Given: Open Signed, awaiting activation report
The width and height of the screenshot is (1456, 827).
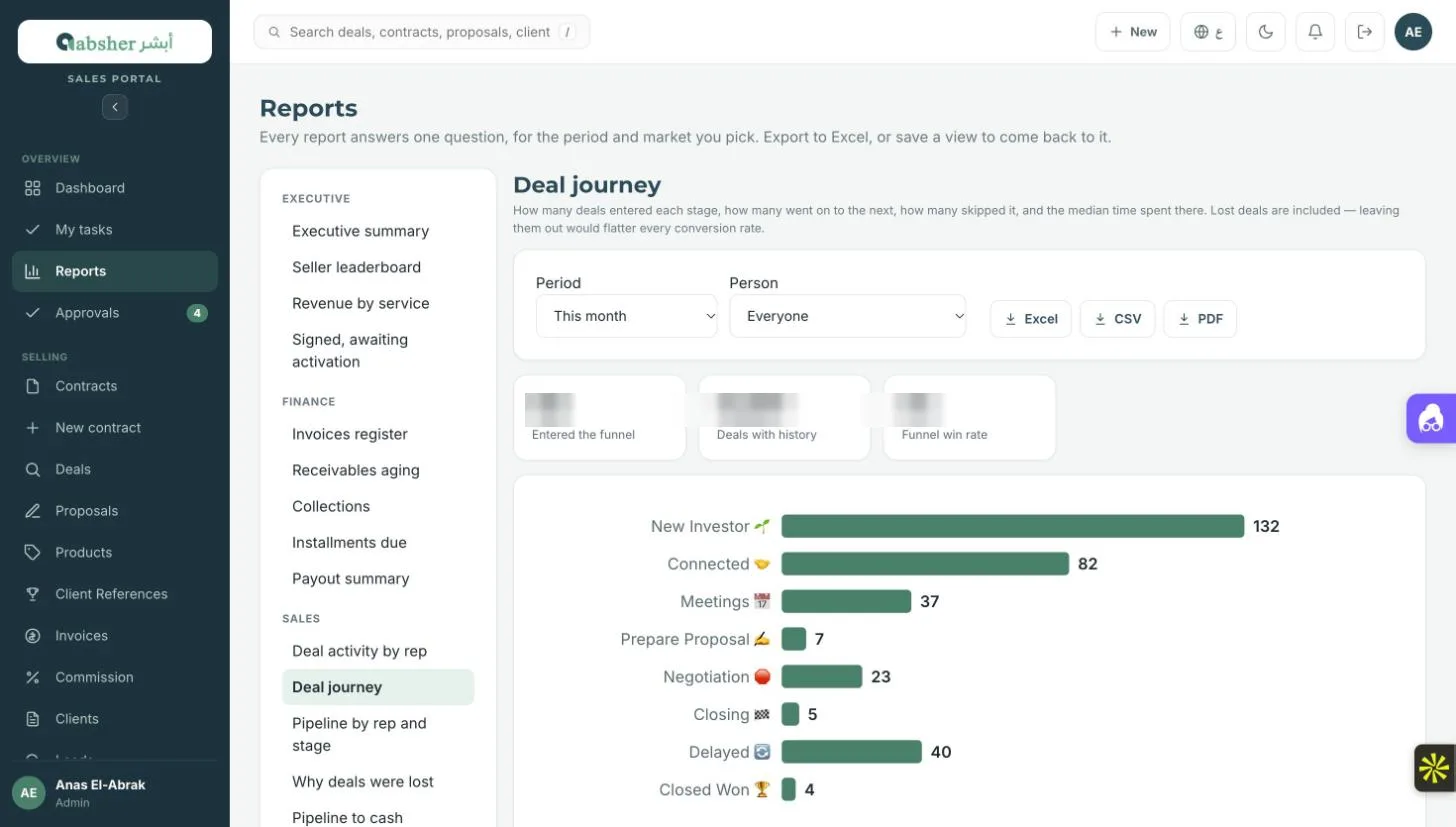Looking at the screenshot, I should click(x=378, y=351).
